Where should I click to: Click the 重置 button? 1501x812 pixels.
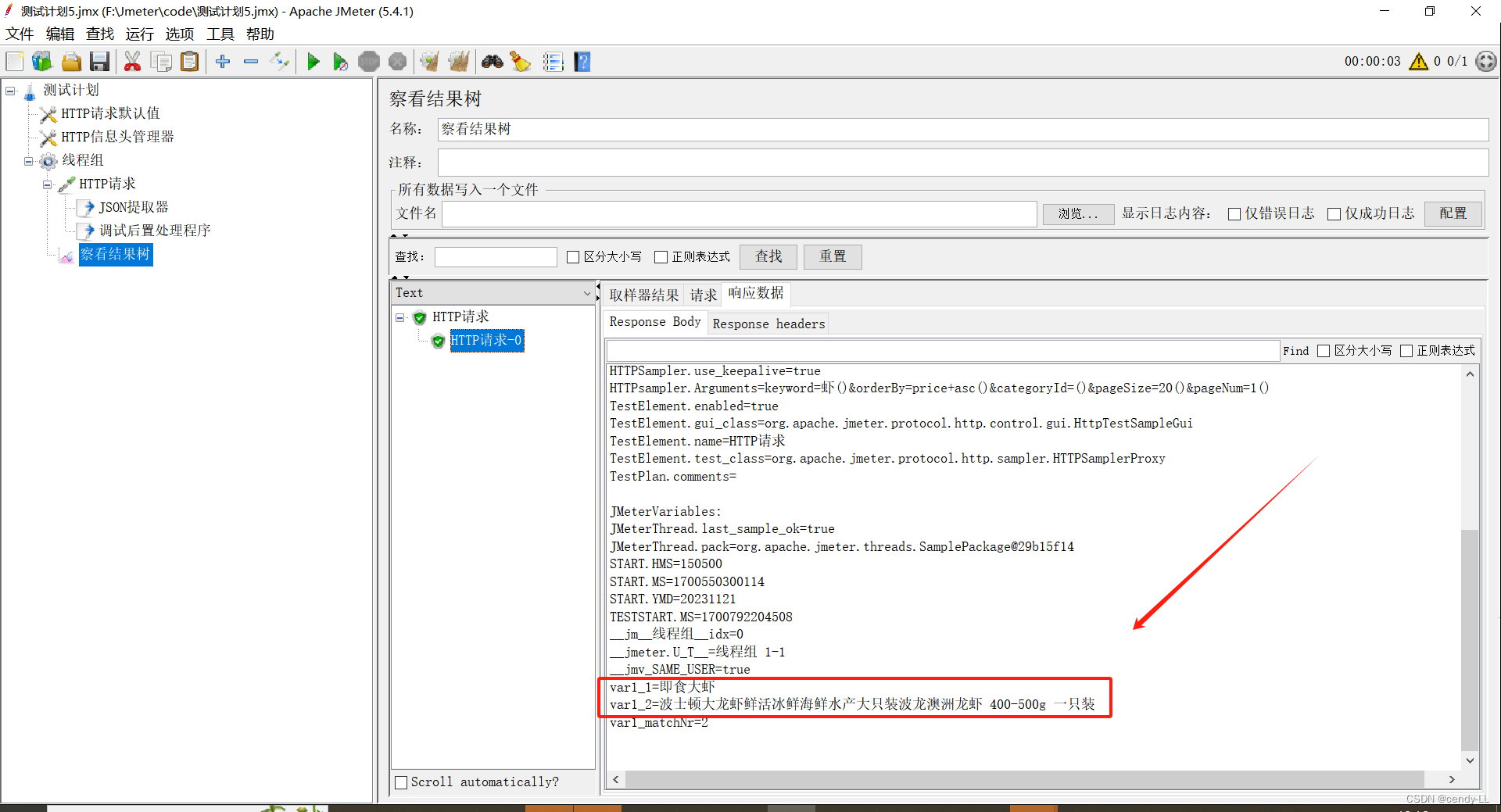coord(832,256)
